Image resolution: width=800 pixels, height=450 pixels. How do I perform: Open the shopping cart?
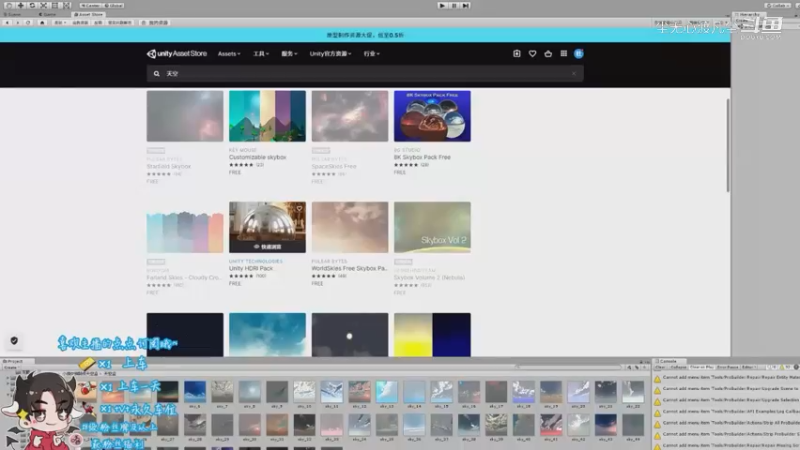(548, 54)
